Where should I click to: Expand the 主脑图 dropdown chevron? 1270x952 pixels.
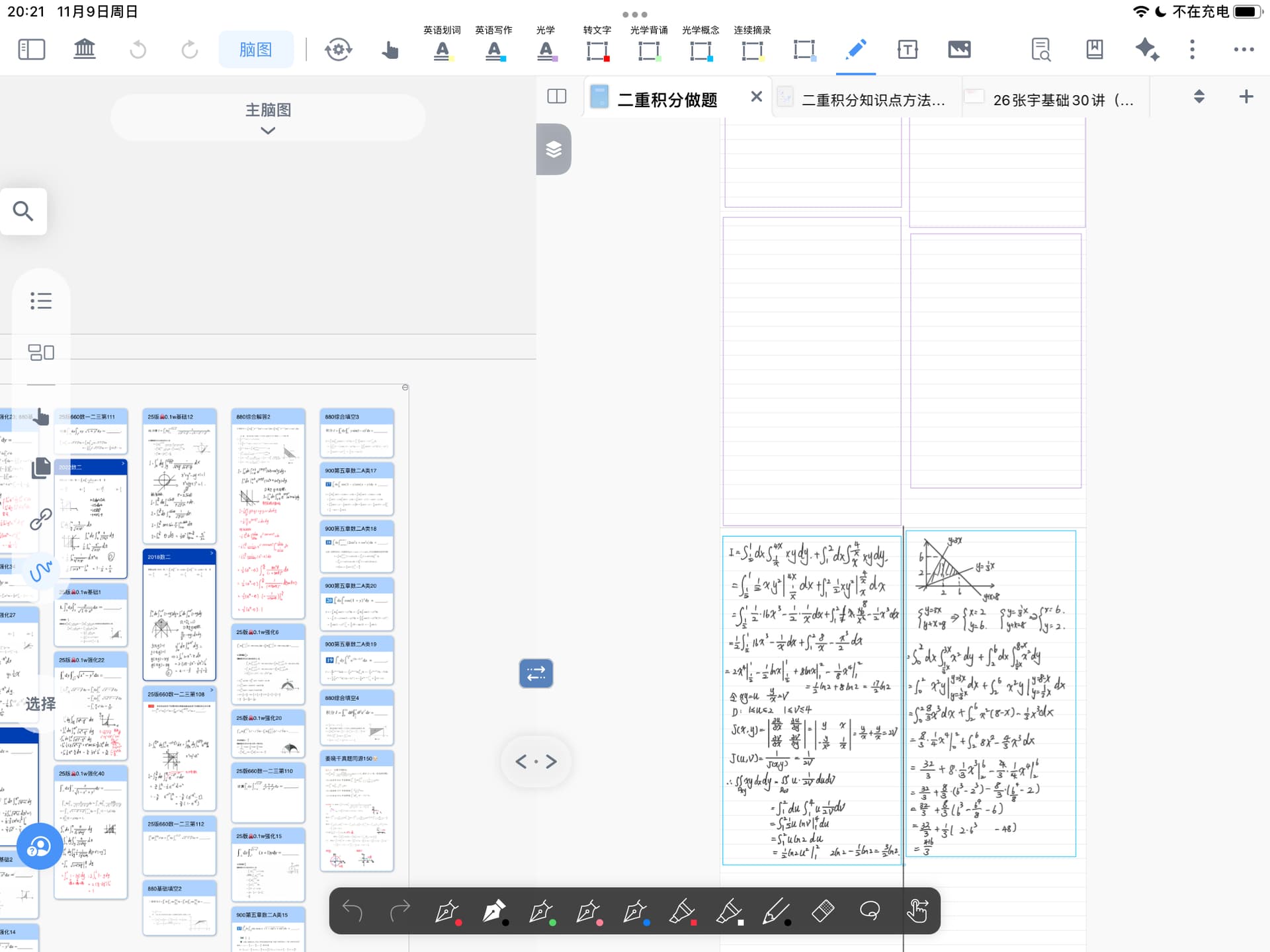pyautogui.click(x=268, y=130)
